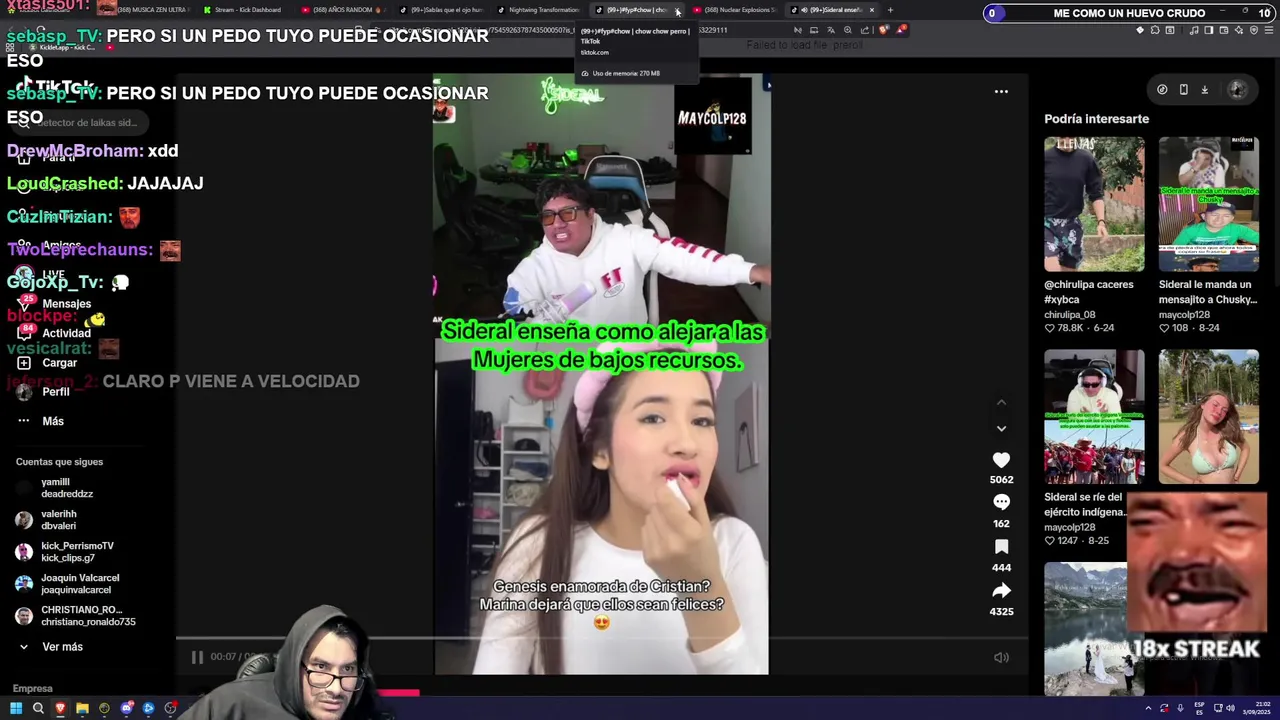Open chirulipa_08 username under suggested video
The height and width of the screenshot is (720, 1280).
1070,315
